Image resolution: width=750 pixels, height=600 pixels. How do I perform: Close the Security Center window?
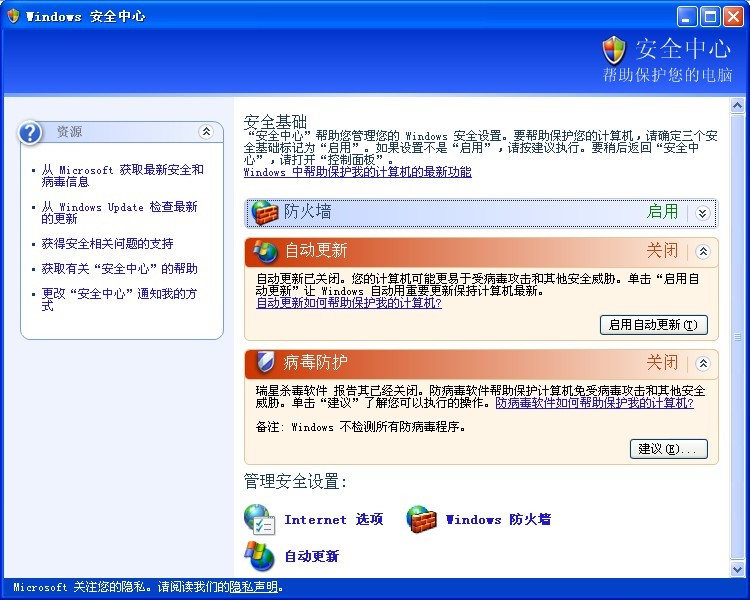pos(733,17)
